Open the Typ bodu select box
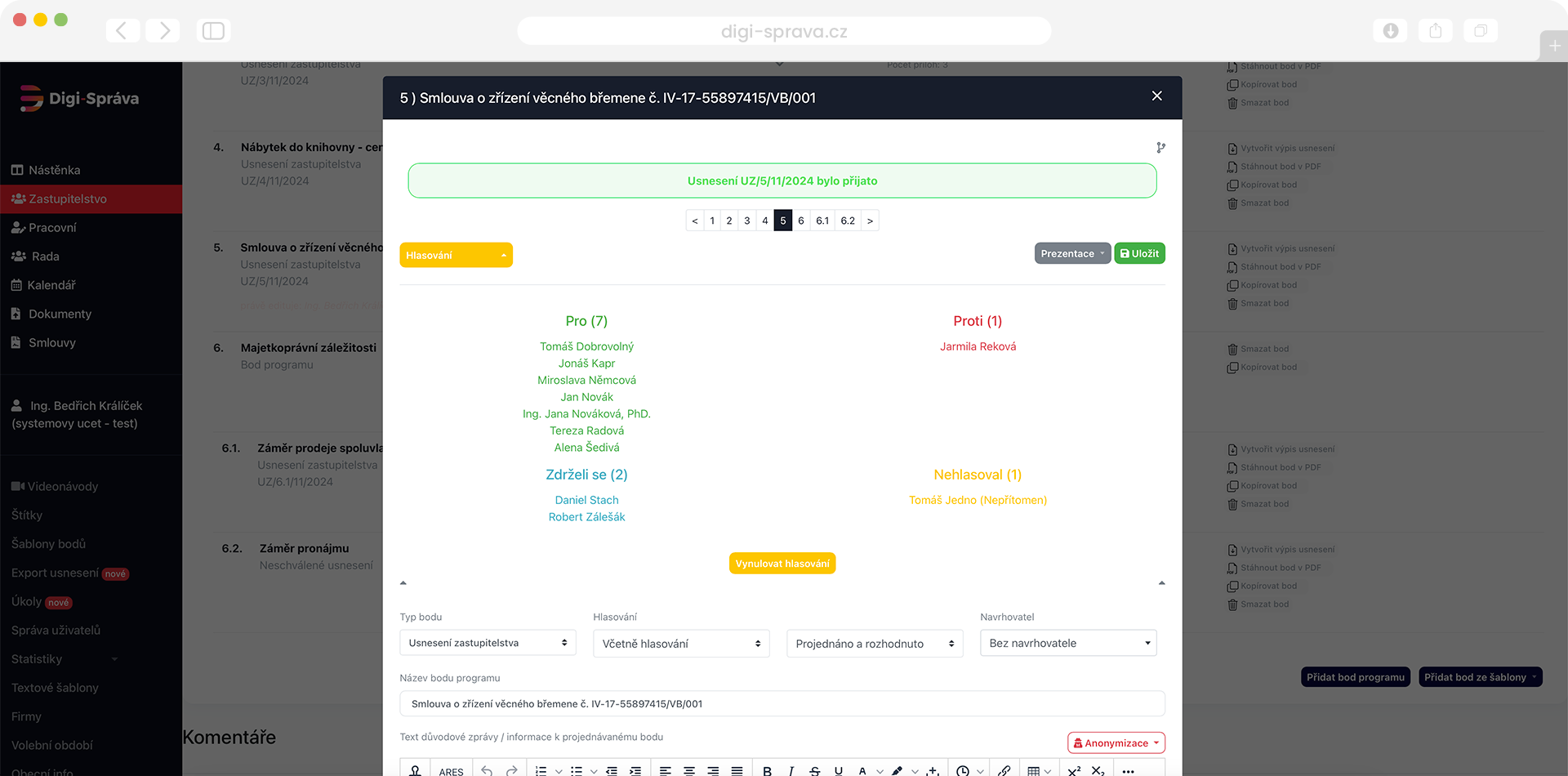The image size is (1568, 776). [488, 643]
